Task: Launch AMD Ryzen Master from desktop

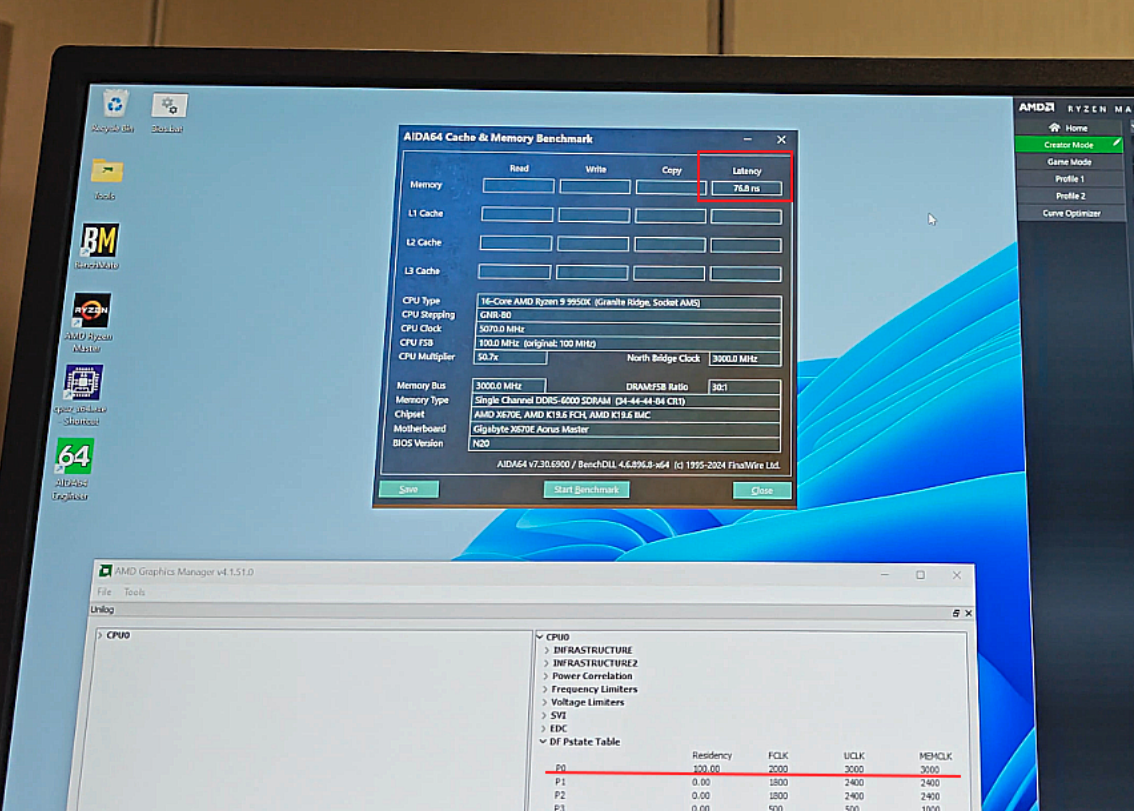Action: tap(91, 312)
